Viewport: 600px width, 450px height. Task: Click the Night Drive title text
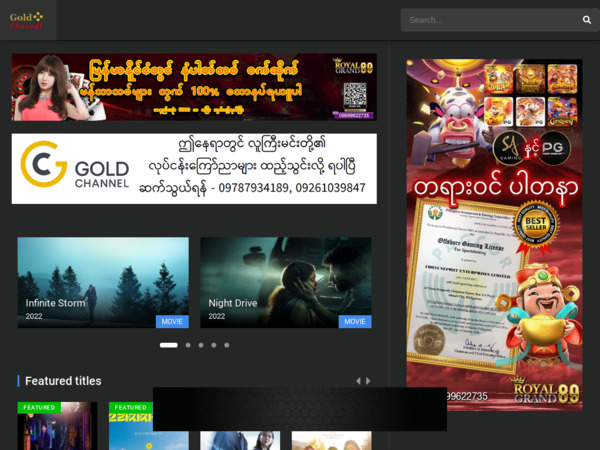233,303
